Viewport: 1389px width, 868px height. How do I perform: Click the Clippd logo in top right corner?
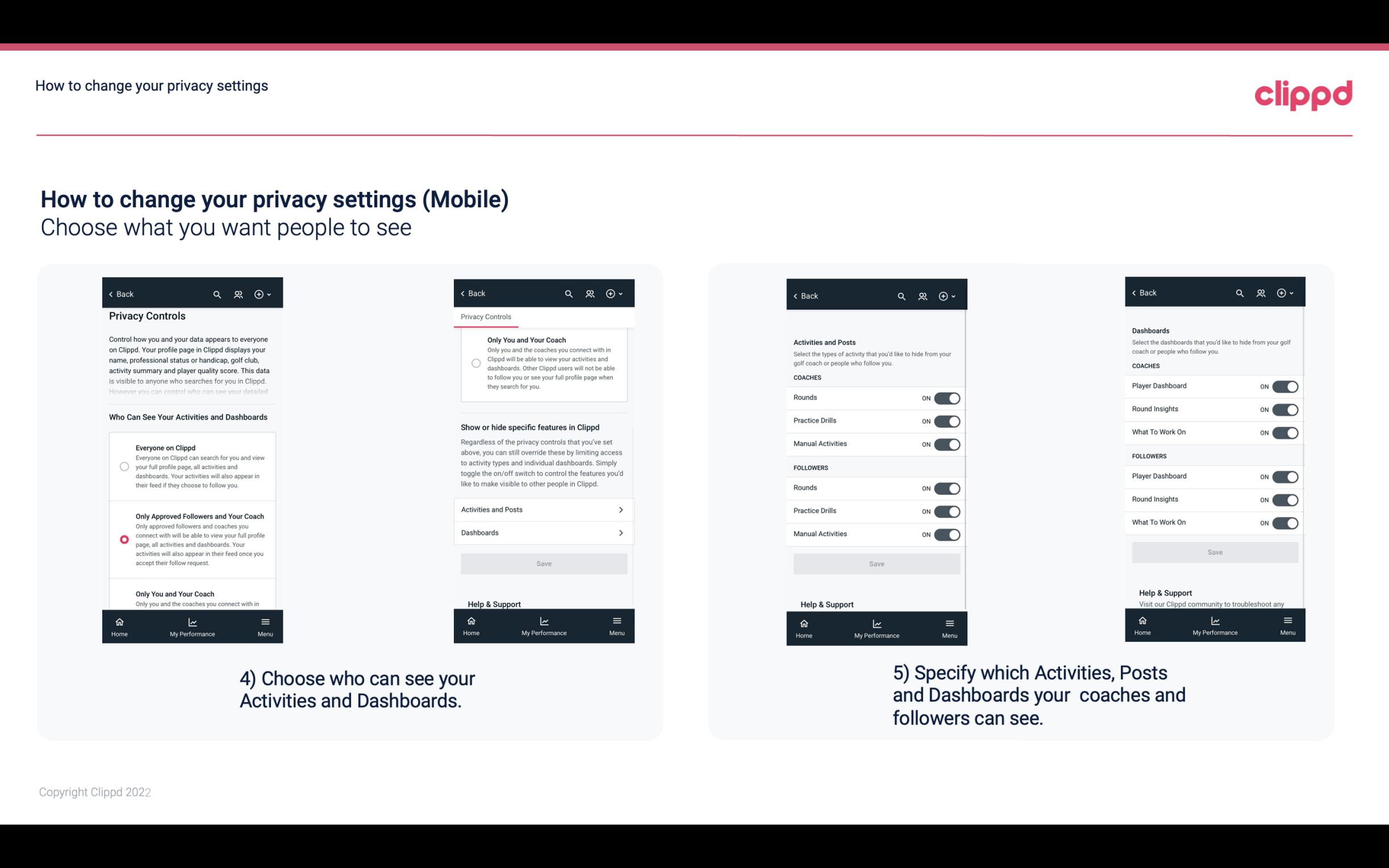1303,93
